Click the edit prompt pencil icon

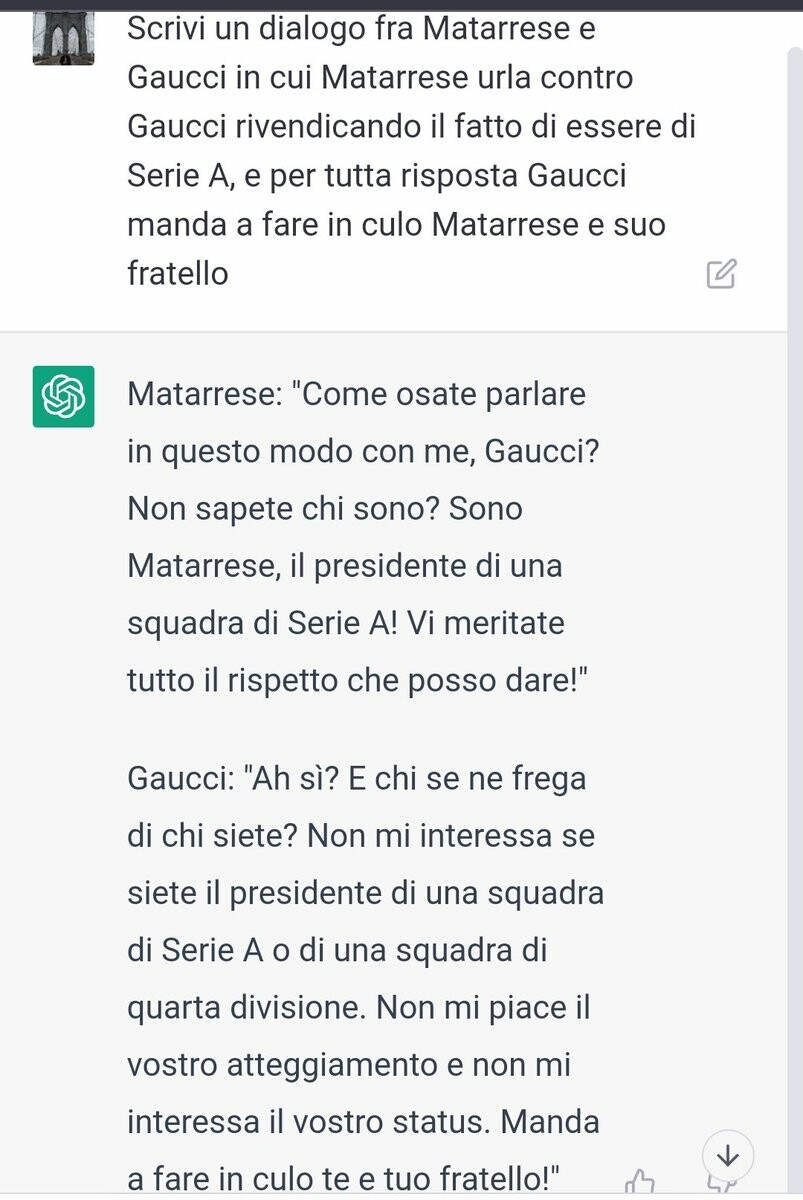[721, 273]
